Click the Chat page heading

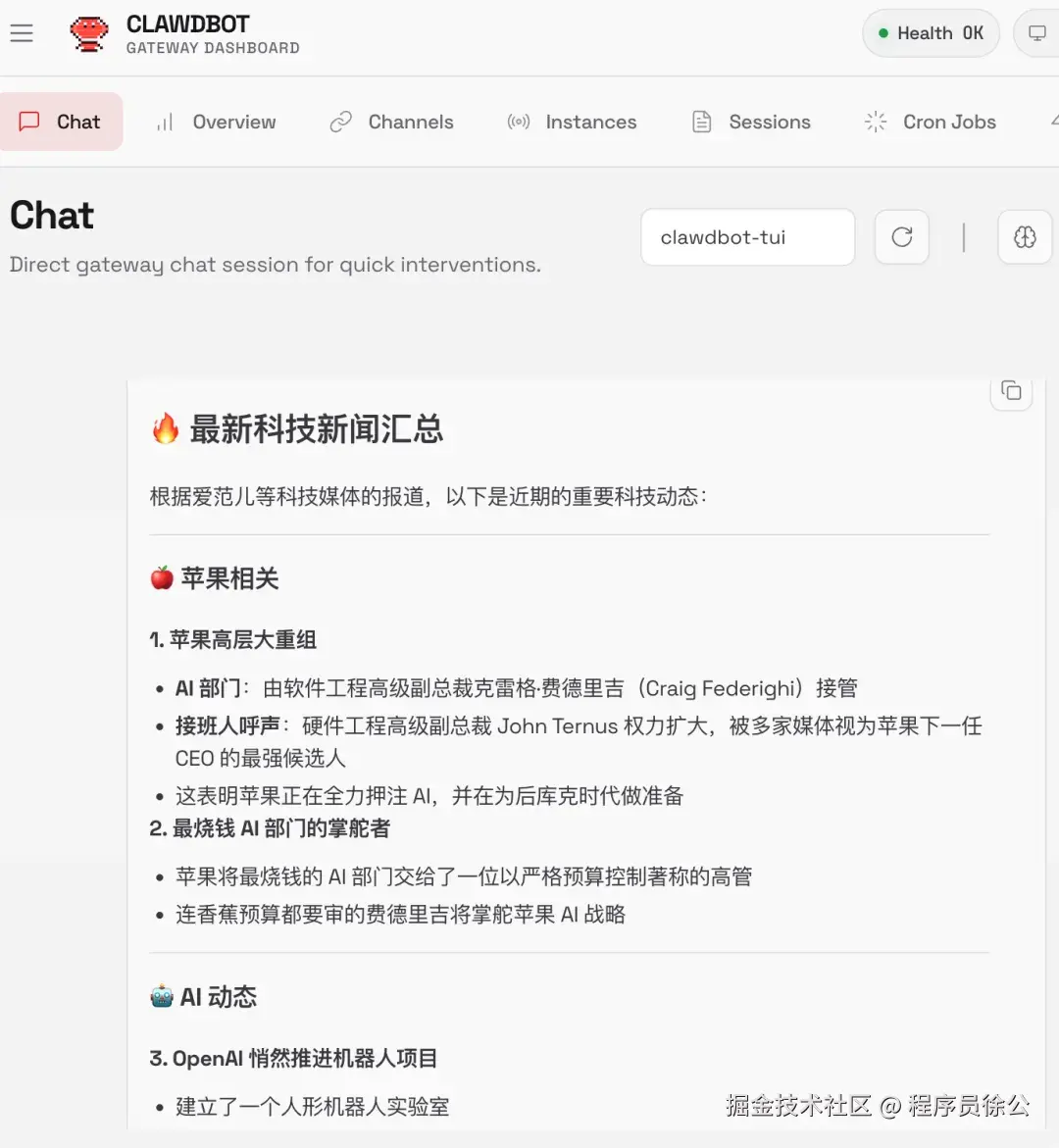coord(52,216)
